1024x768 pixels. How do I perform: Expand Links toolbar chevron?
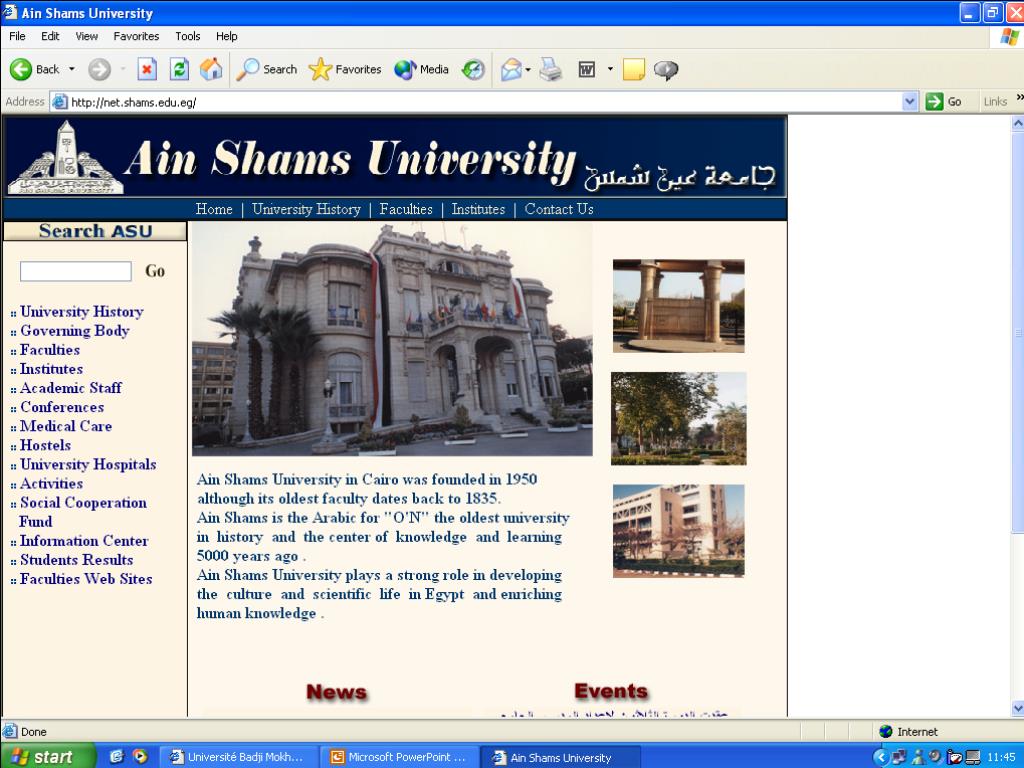tap(1019, 98)
